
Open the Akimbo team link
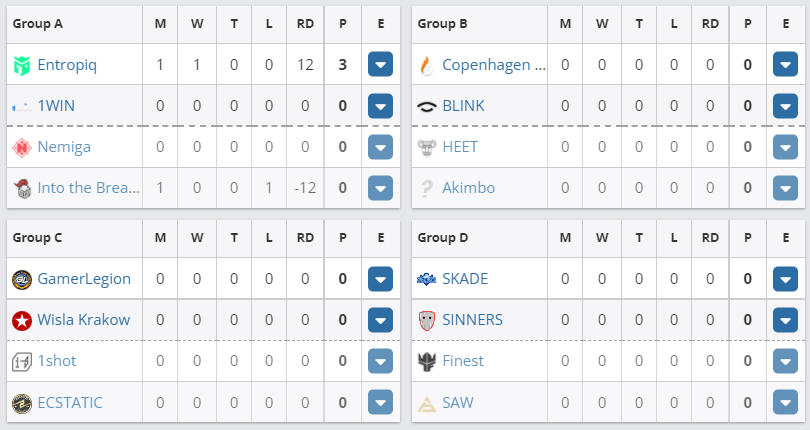pos(468,188)
